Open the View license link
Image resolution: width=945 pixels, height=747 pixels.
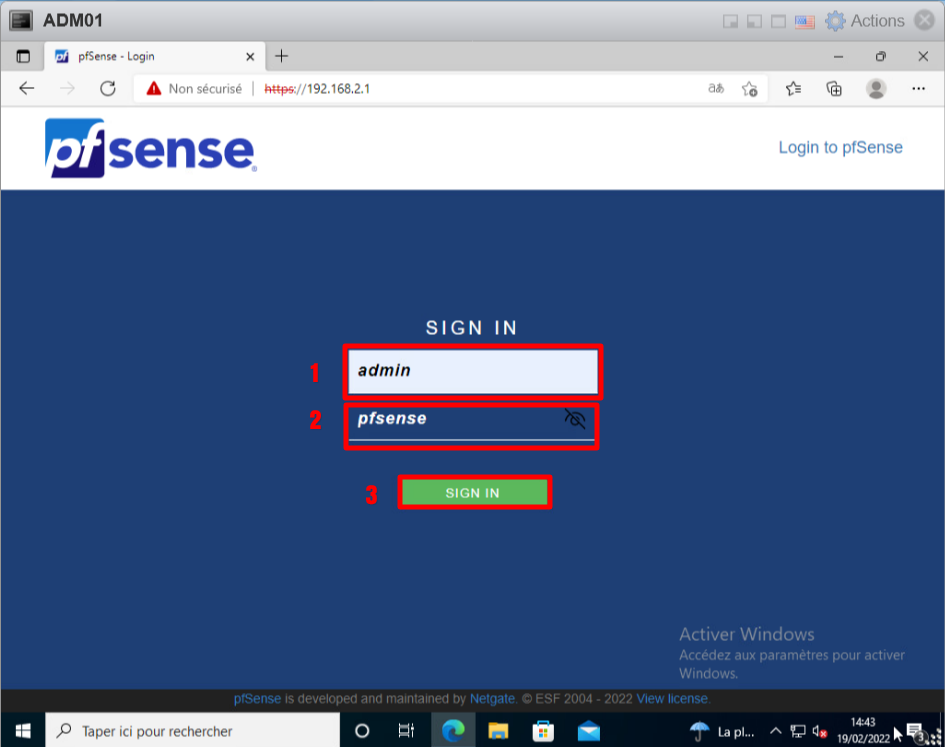(672, 699)
